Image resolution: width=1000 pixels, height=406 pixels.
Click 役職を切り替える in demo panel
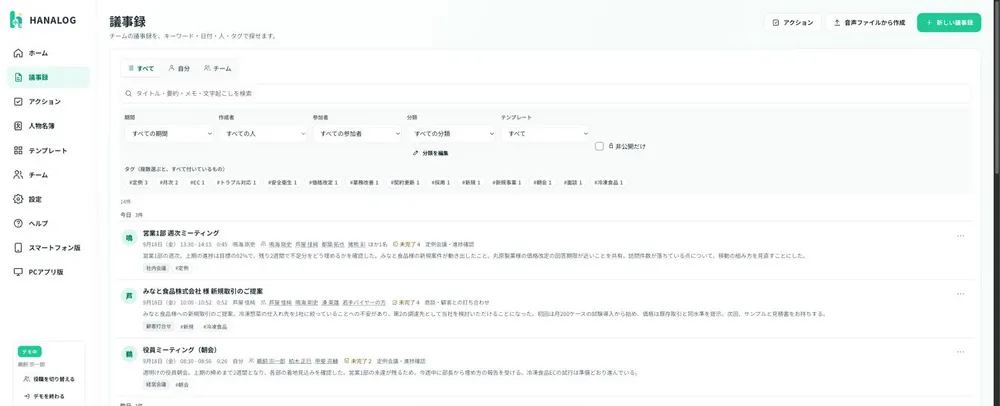(49, 379)
